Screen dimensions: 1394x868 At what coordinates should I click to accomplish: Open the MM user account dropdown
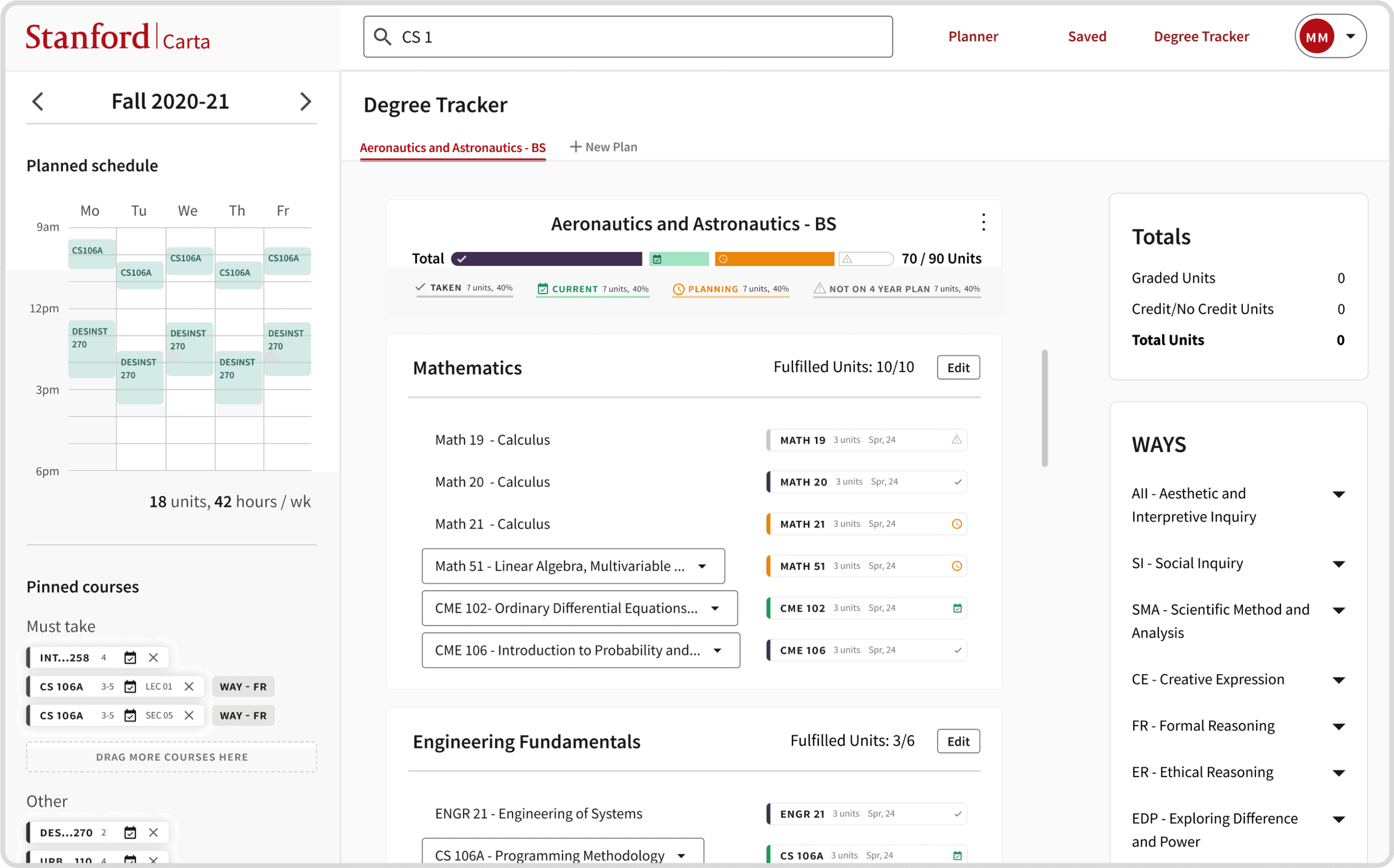pyautogui.click(x=1351, y=36)
